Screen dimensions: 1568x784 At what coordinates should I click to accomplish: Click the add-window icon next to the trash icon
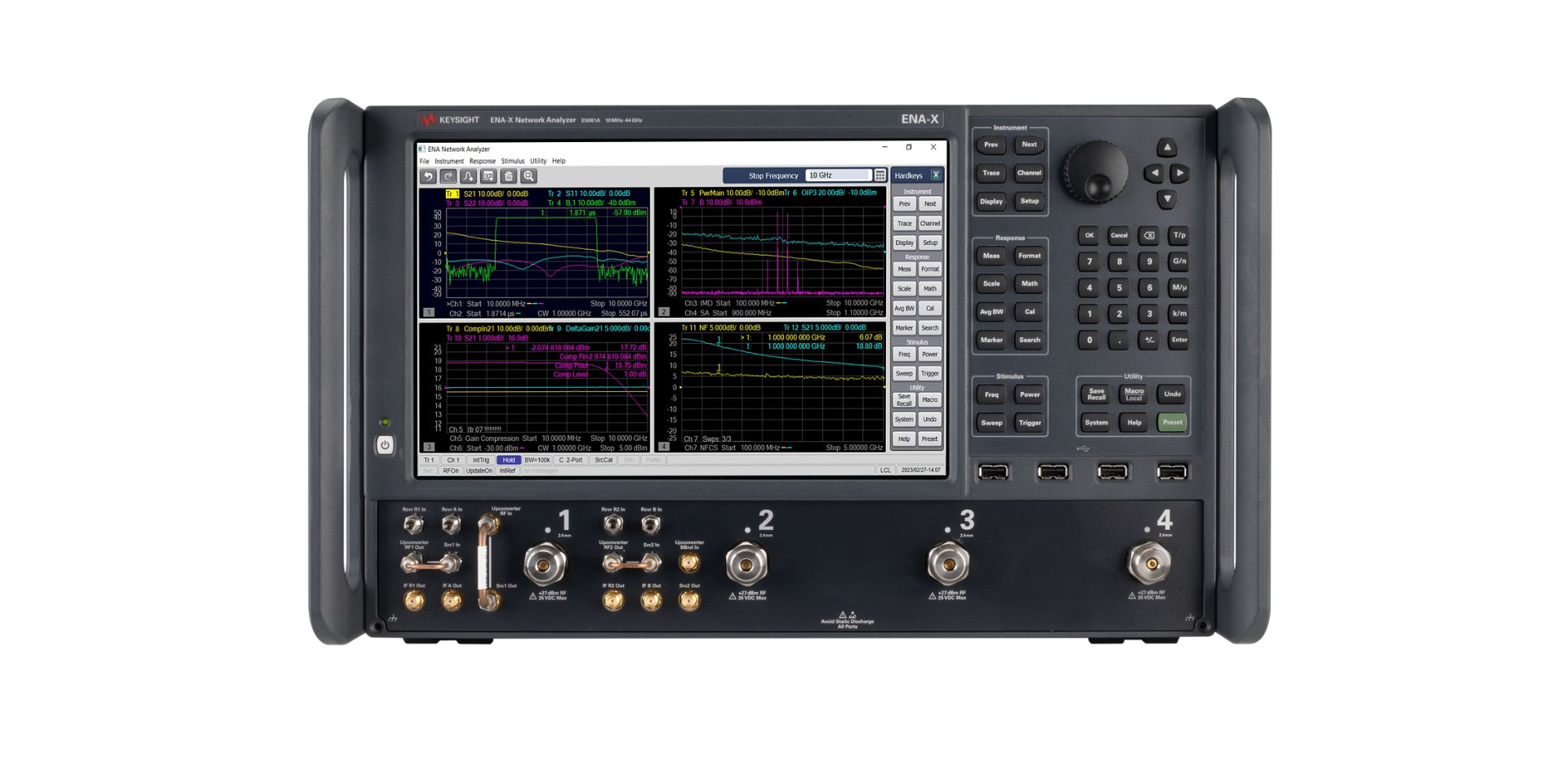pyautogui.click(x=488, y=176)
